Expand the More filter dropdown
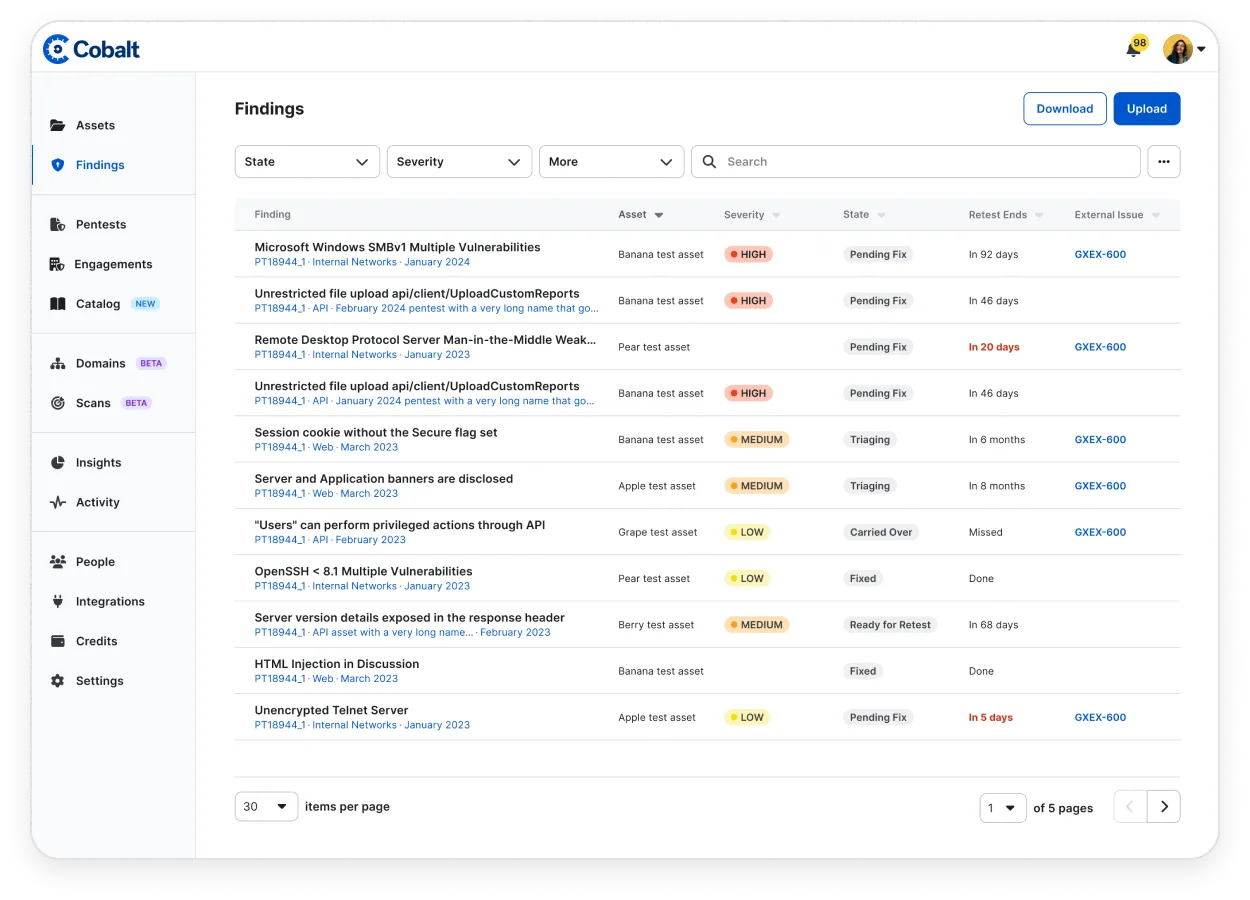Image resolution: width=1250 pixels, height=900 pixels. pos(611,162)
